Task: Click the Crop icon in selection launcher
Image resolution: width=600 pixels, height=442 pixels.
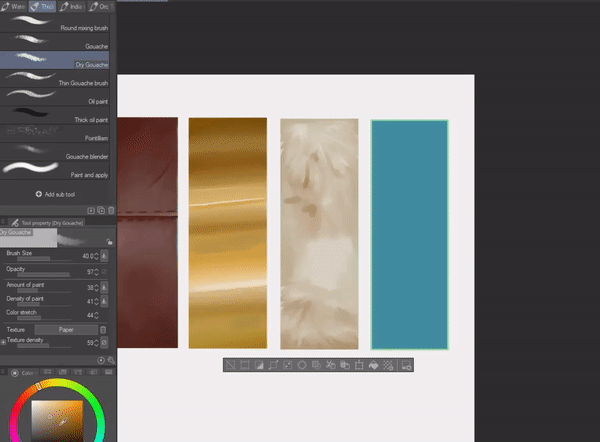Action: click(x=245, y=365)
